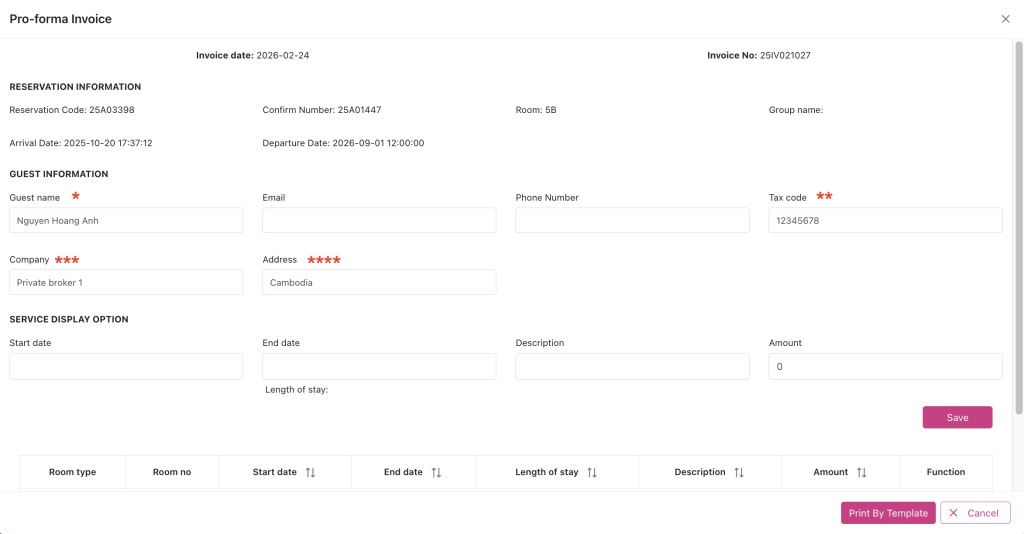Cancel the pro-forma invoice
The height and width of the screenshot is (534, 1024).
click(x=974, y=513)
